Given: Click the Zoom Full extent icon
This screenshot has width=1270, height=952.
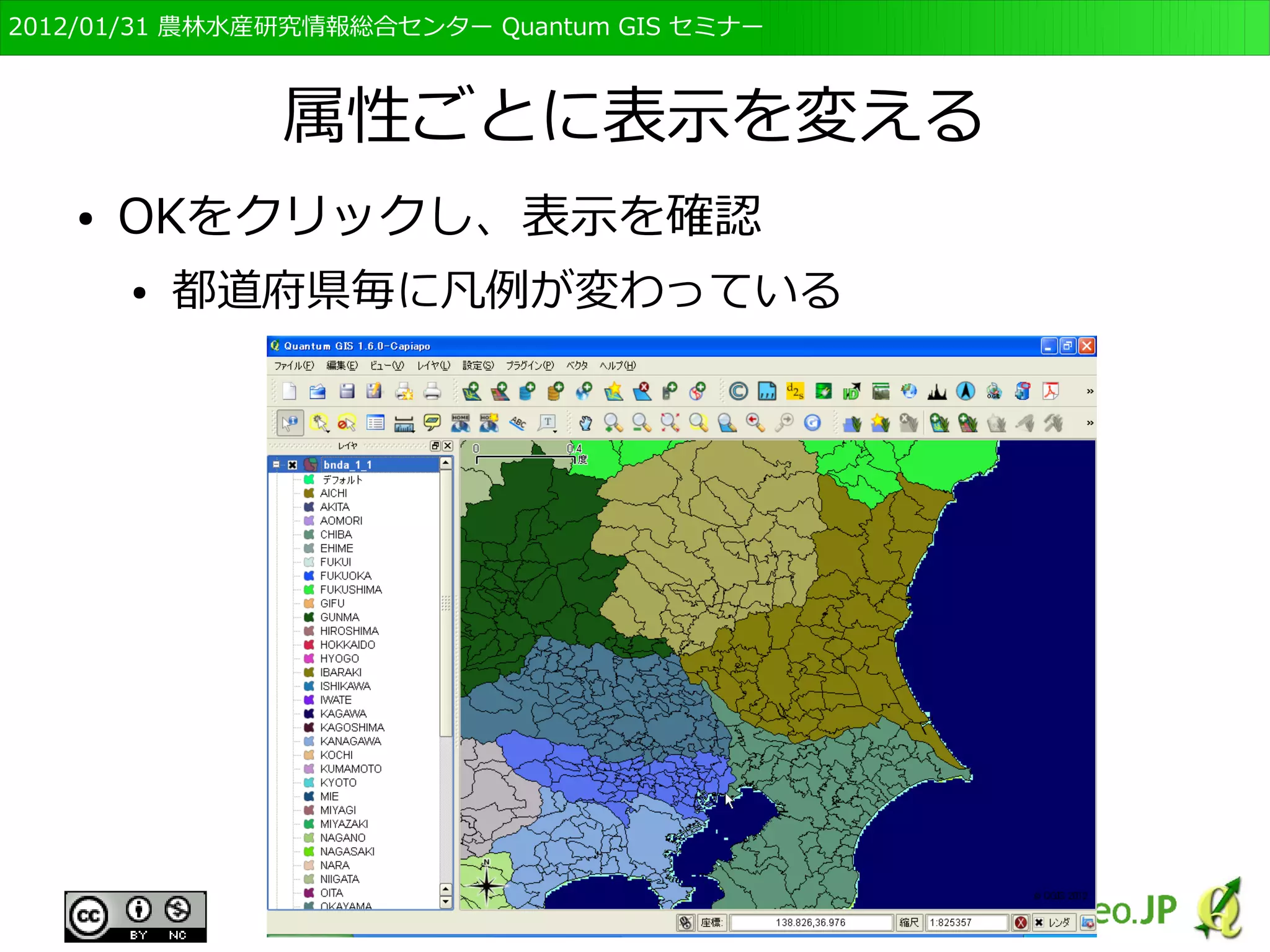Looking at the screenshot, I should [670, 423].
